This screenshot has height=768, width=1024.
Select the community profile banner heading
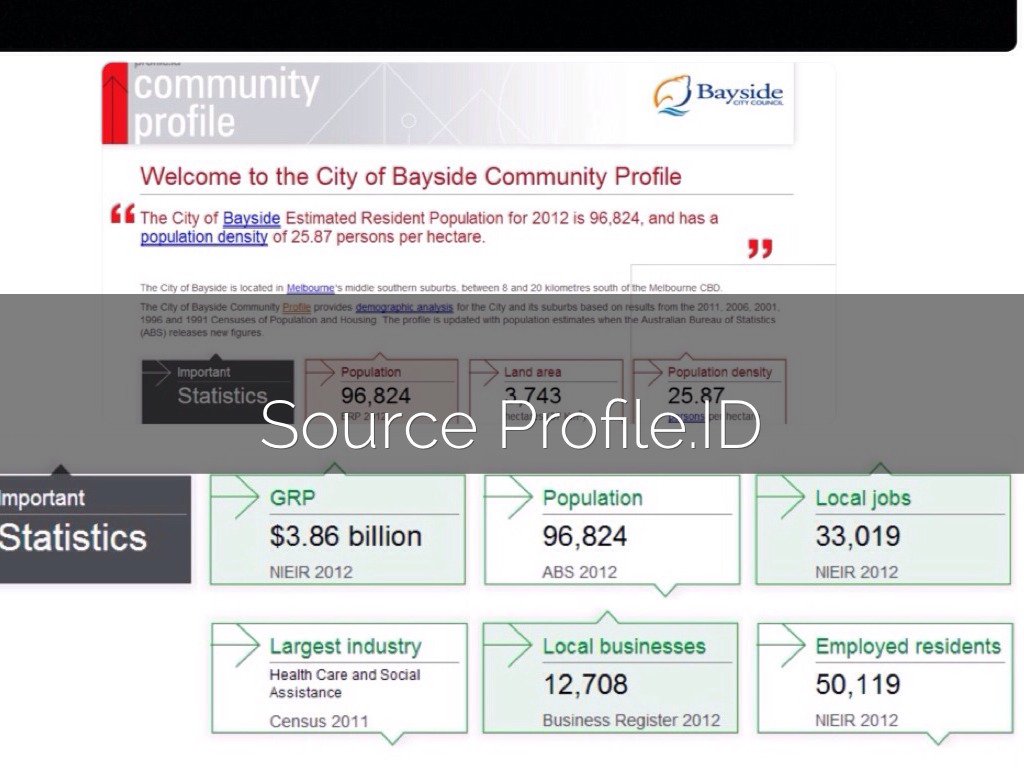pos(226,103)
